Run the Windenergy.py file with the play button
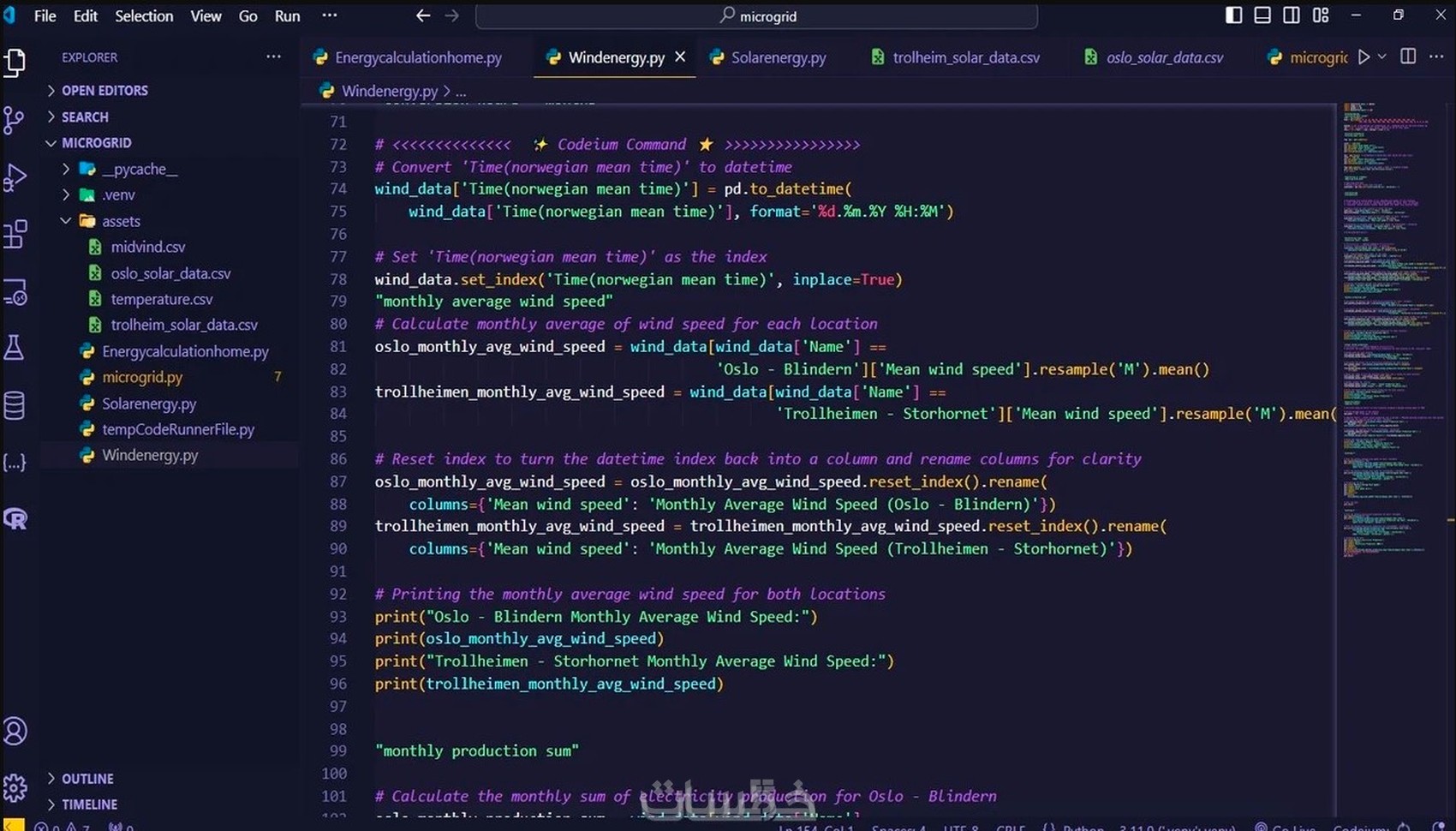 click(1364, 57)
